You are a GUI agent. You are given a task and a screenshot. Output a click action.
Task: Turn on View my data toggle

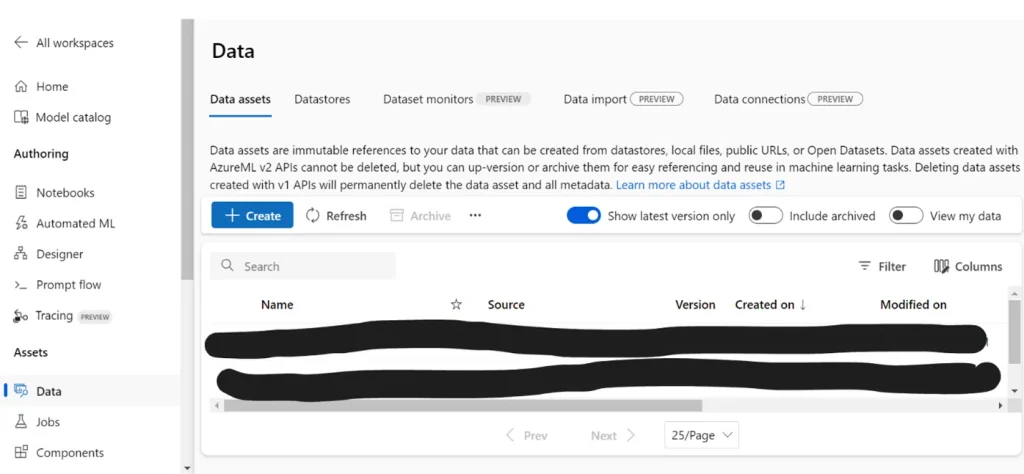(906, 216)
